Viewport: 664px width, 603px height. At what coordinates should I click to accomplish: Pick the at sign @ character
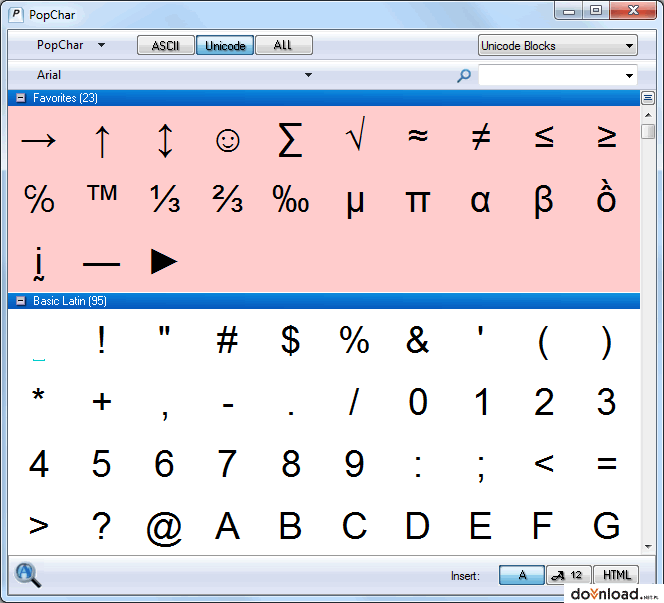164,528
